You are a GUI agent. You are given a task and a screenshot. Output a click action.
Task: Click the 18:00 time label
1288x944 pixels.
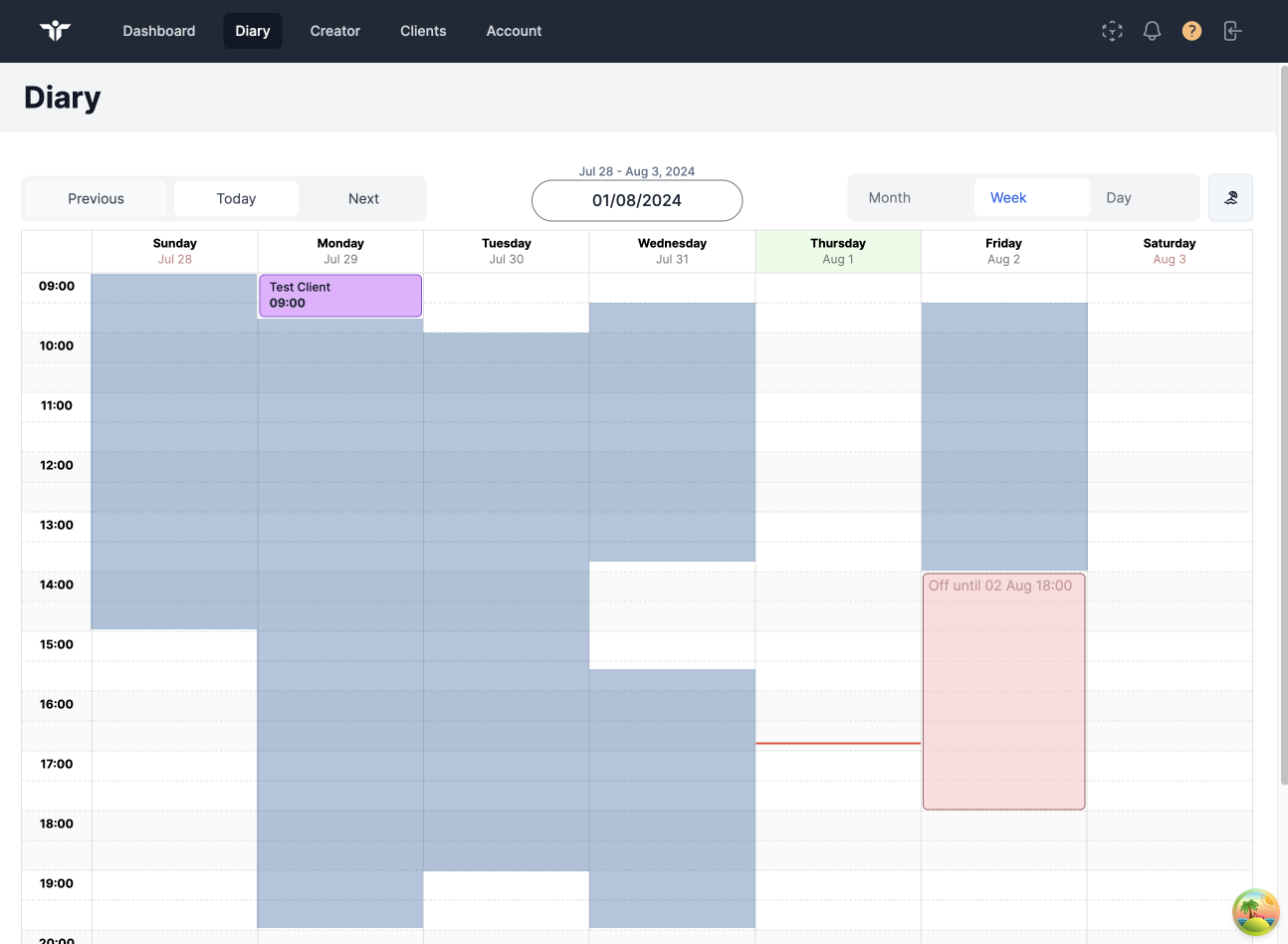pos(57,824)
